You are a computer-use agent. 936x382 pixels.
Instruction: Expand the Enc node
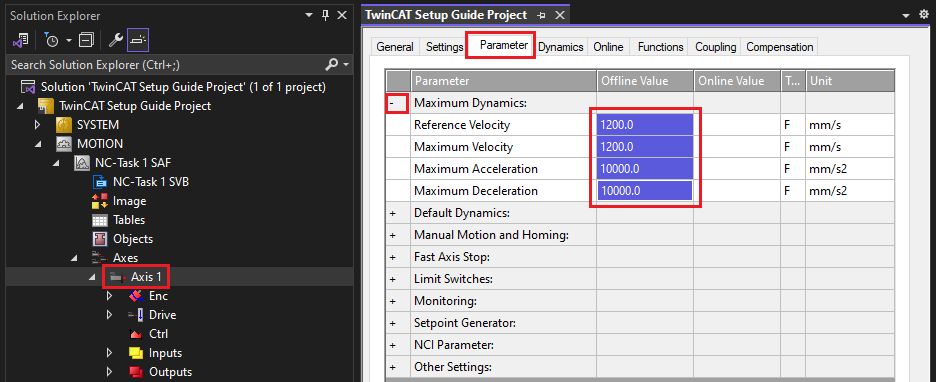pos(109,296)
